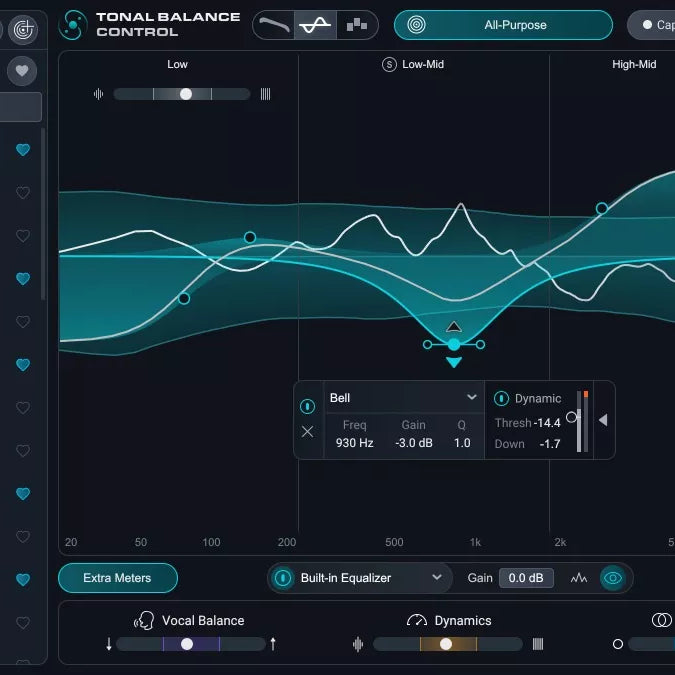
Task: Click the Vocal Balance up arrow
Action: tap(273, 644)
